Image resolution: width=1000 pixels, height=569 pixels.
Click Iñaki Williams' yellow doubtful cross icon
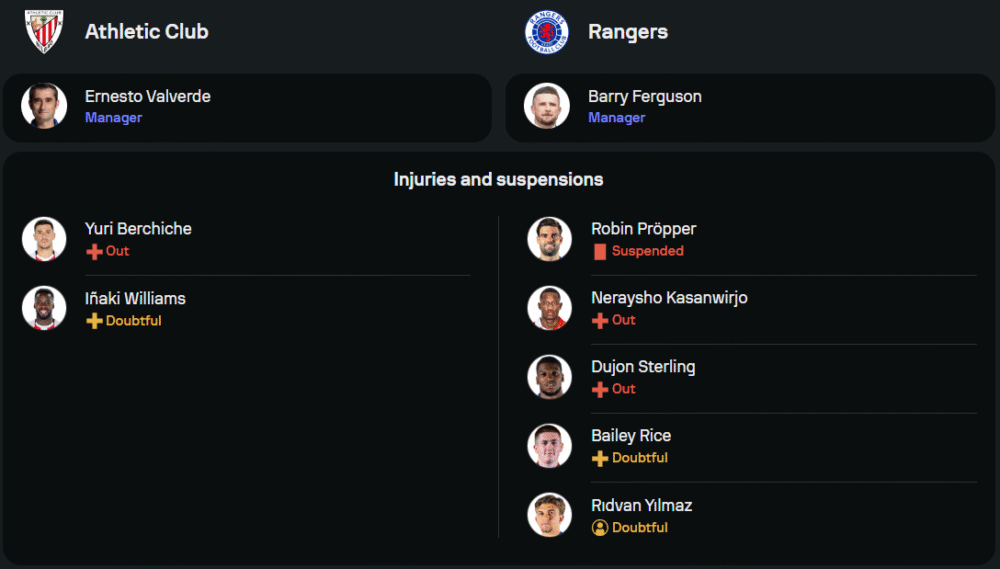(95, 321)
